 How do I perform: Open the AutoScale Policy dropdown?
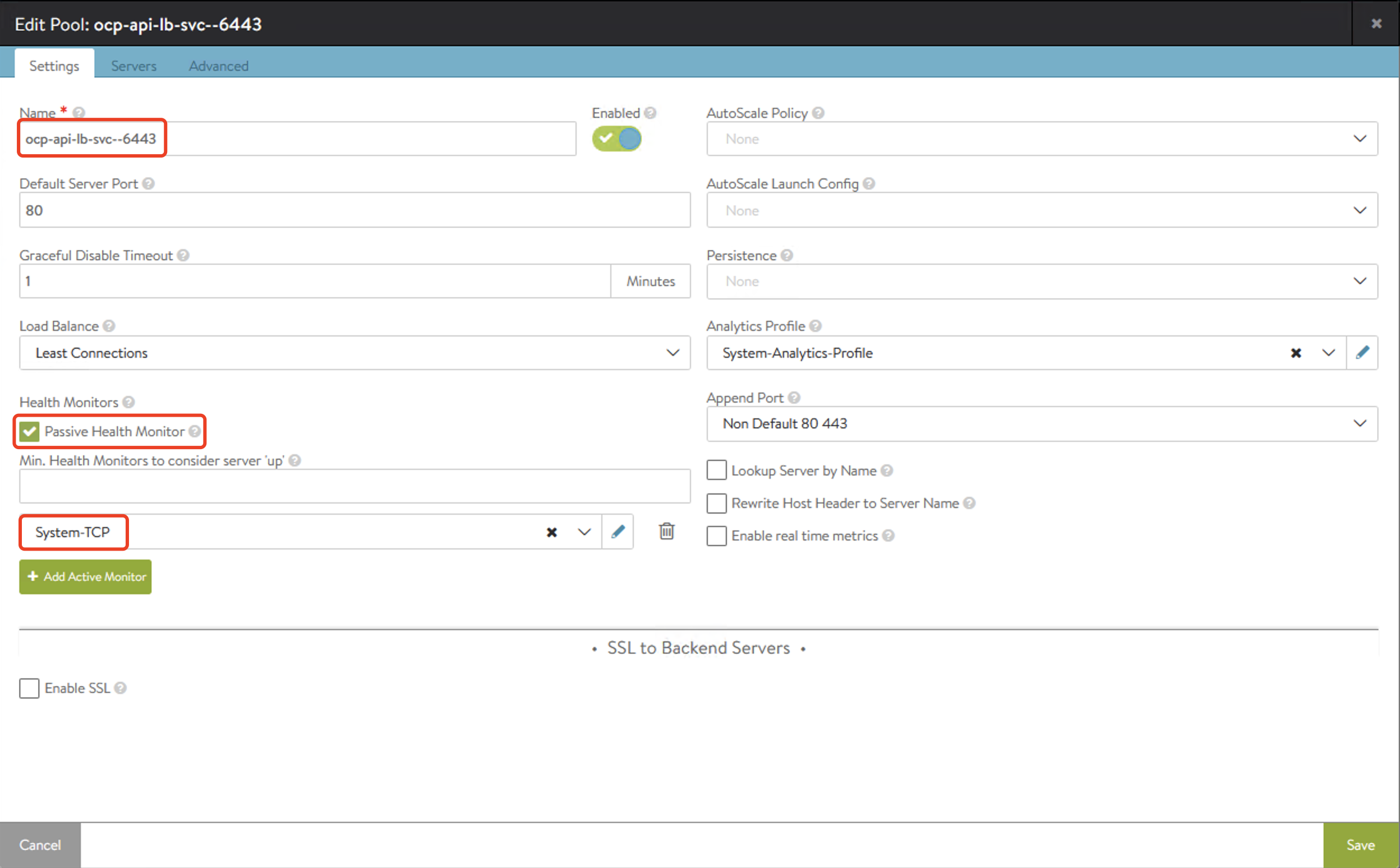[x=1041, y=139]
